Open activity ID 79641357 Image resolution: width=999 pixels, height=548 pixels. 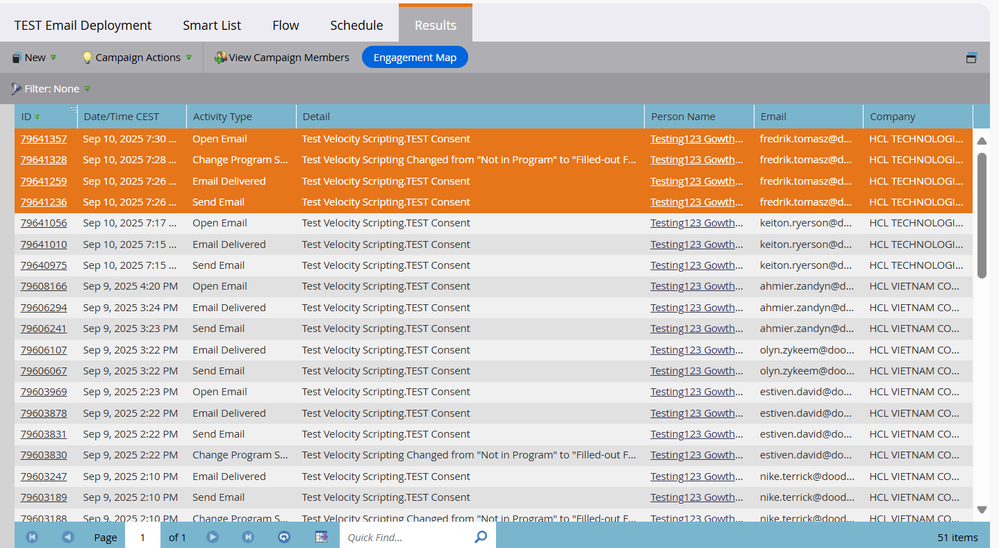43,139
